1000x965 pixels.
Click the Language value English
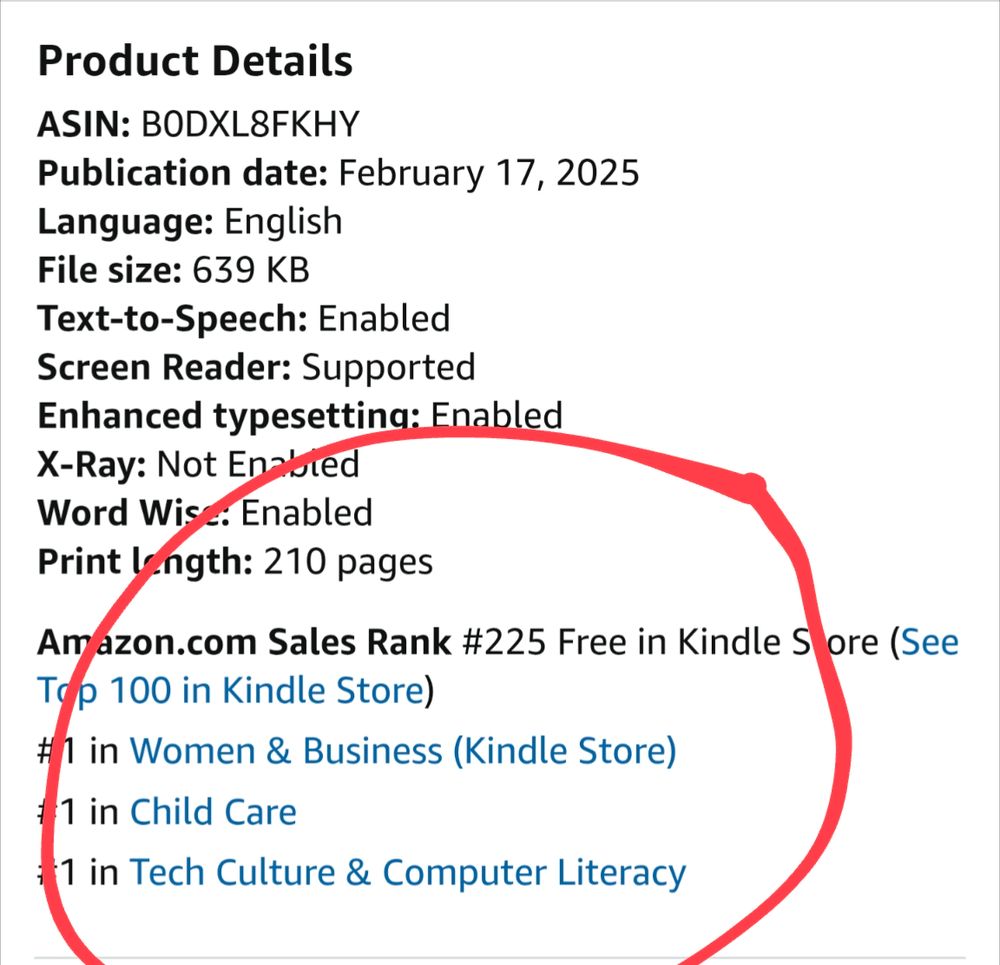(283, 221)
